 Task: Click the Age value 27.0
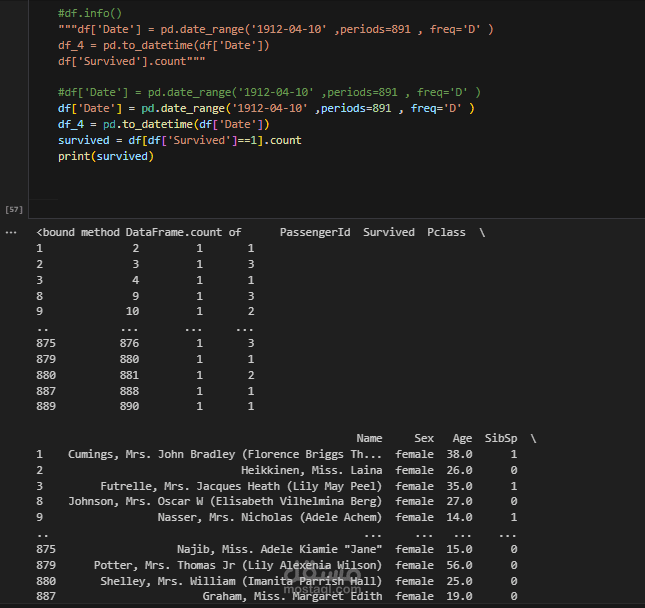[459, 501]
